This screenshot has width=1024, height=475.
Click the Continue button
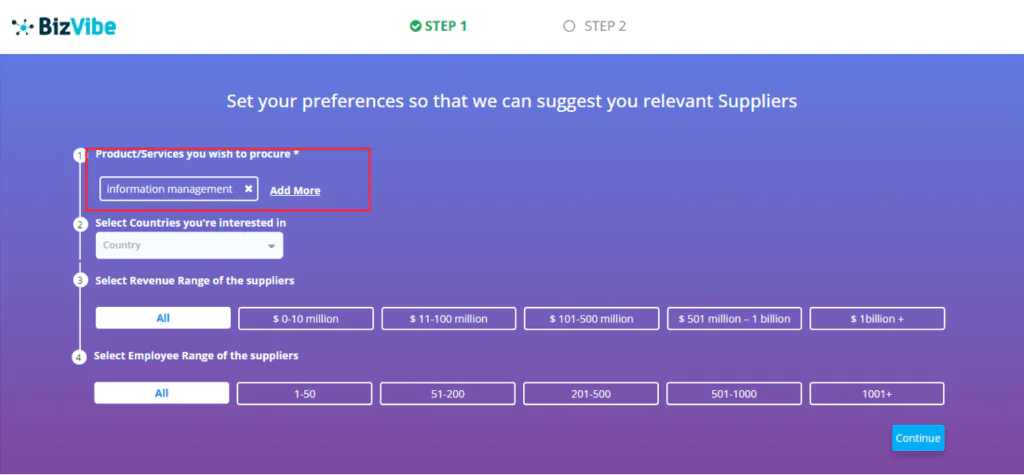pos(918,438)
